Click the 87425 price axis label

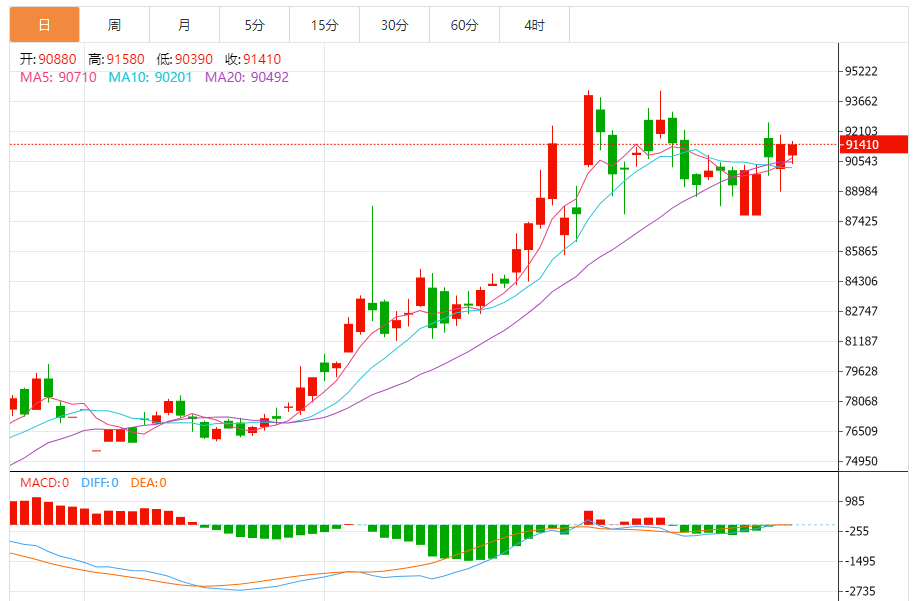pyautogui.click(x=861, y=222)
